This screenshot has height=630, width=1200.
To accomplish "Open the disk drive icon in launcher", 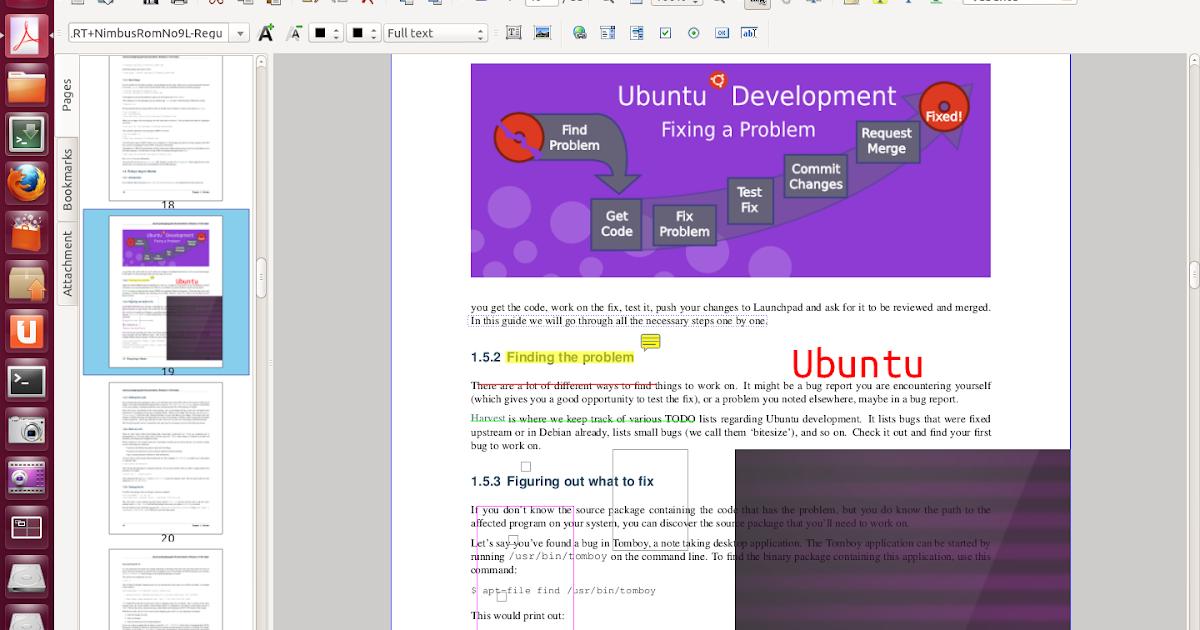I will (28, 577).
